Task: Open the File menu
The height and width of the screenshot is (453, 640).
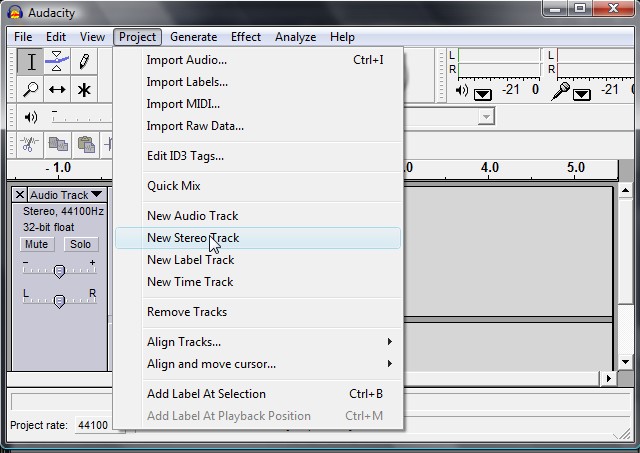Action: click(x=23, y=37)
